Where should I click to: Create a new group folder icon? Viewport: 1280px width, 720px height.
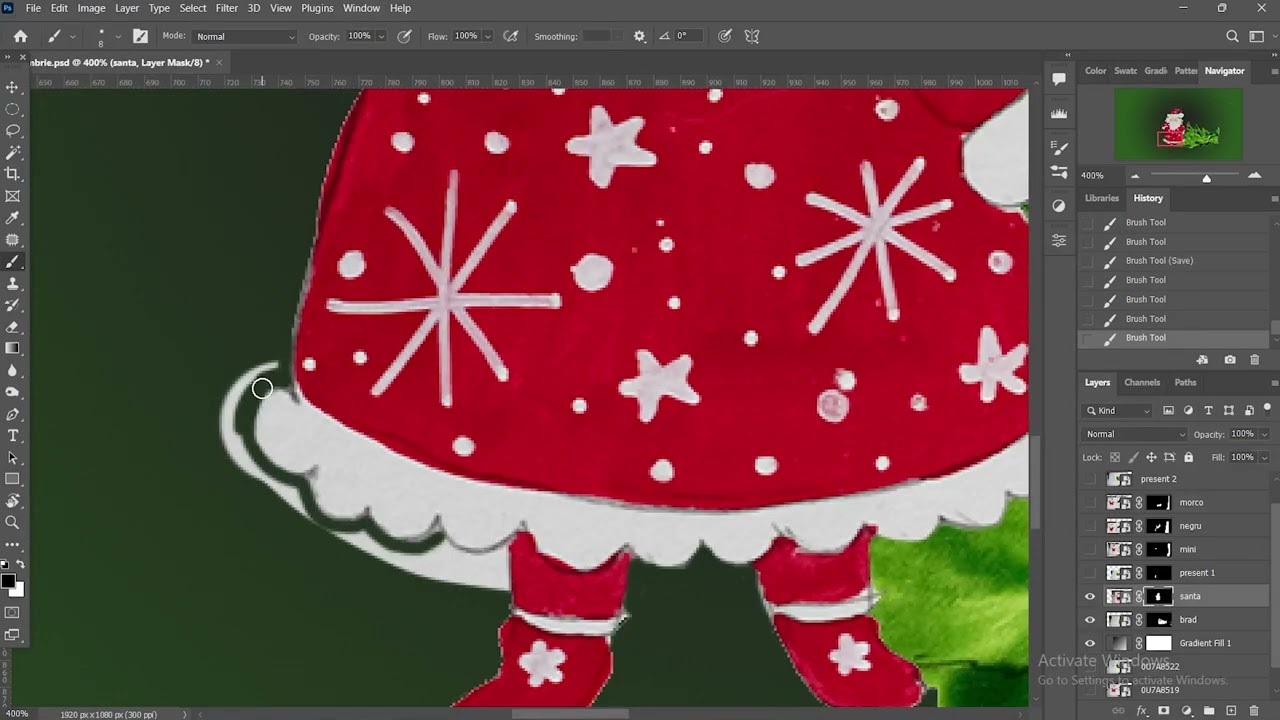[1209, 711]
